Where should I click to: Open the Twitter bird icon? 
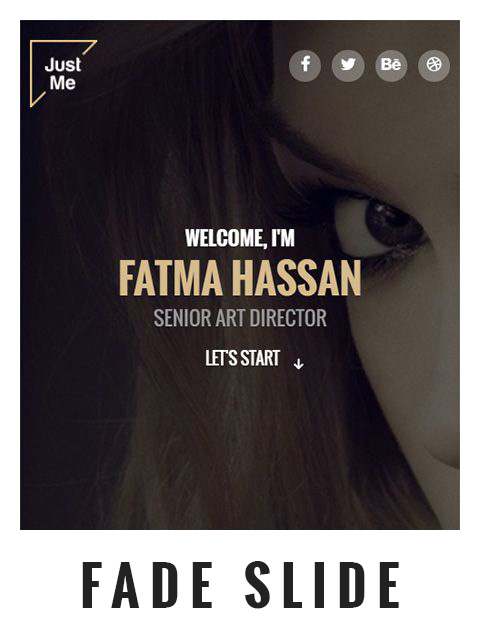click(x=348, y=65)
